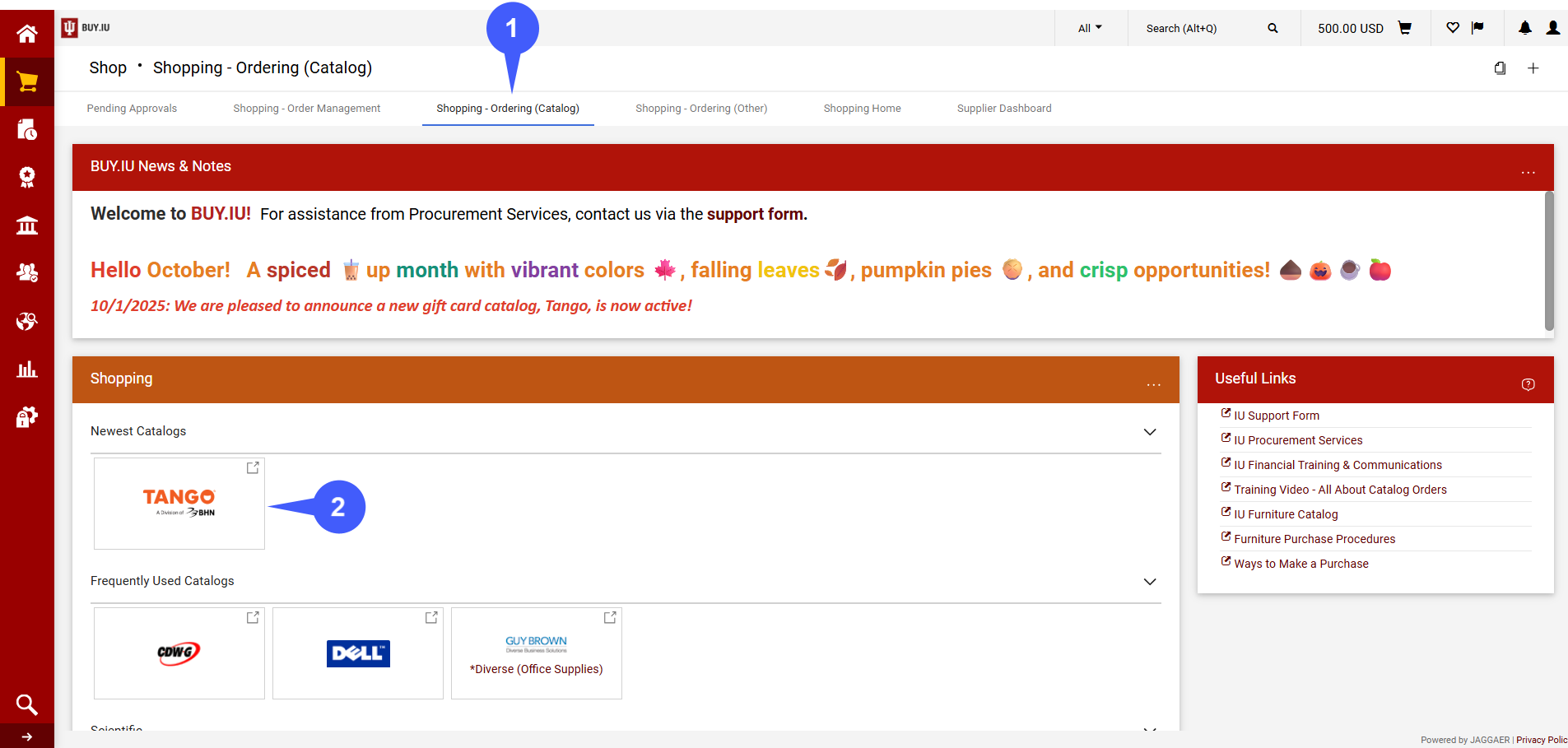This screenshot has height=748, width=1568.
Task: Open the All search scope dropdown
Action: (1089, 27)
